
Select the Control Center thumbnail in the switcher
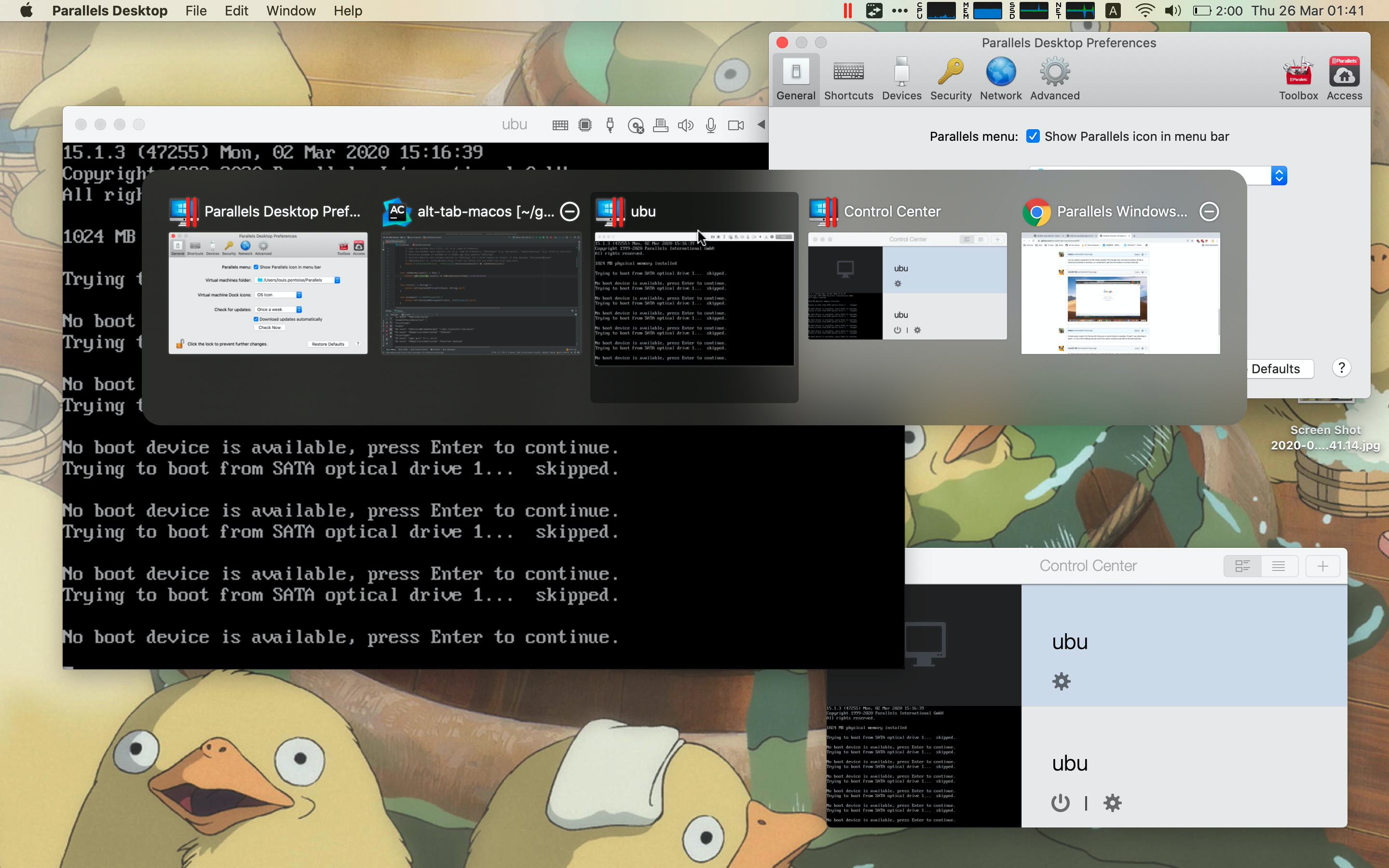pyautogui.click(x=908, y=286)
